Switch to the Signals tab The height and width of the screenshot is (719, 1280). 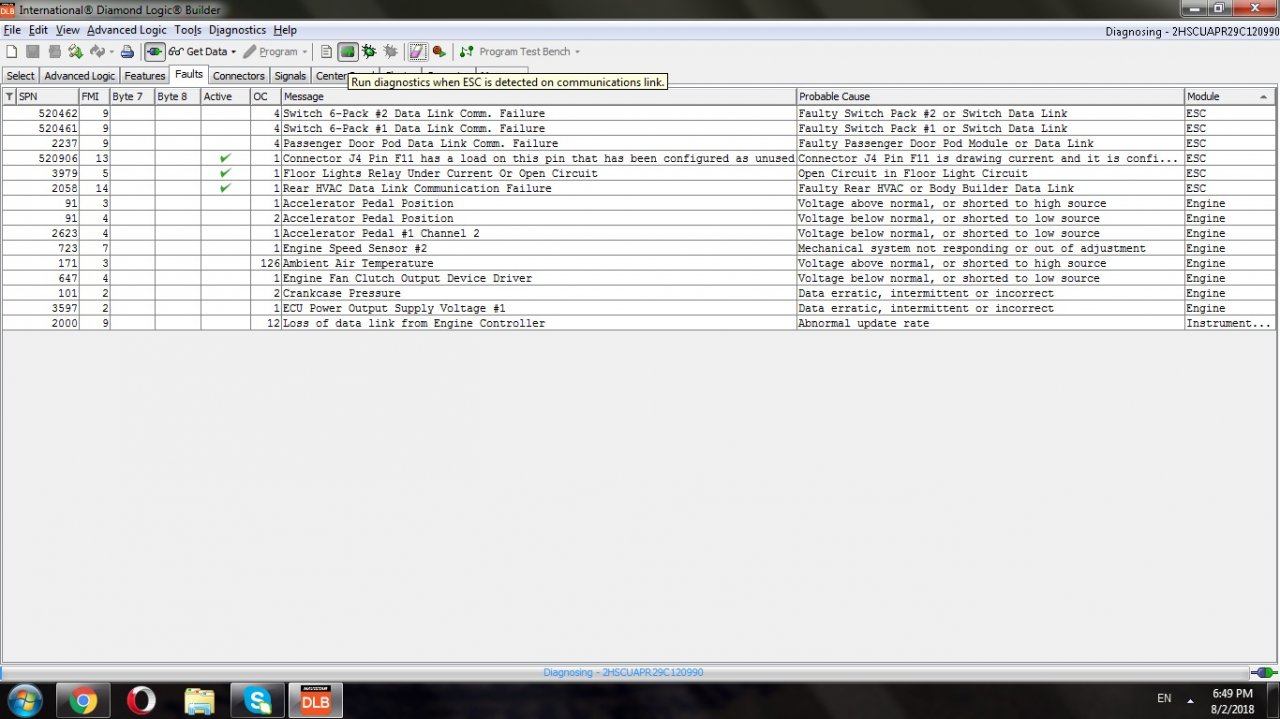coord(290,76)
